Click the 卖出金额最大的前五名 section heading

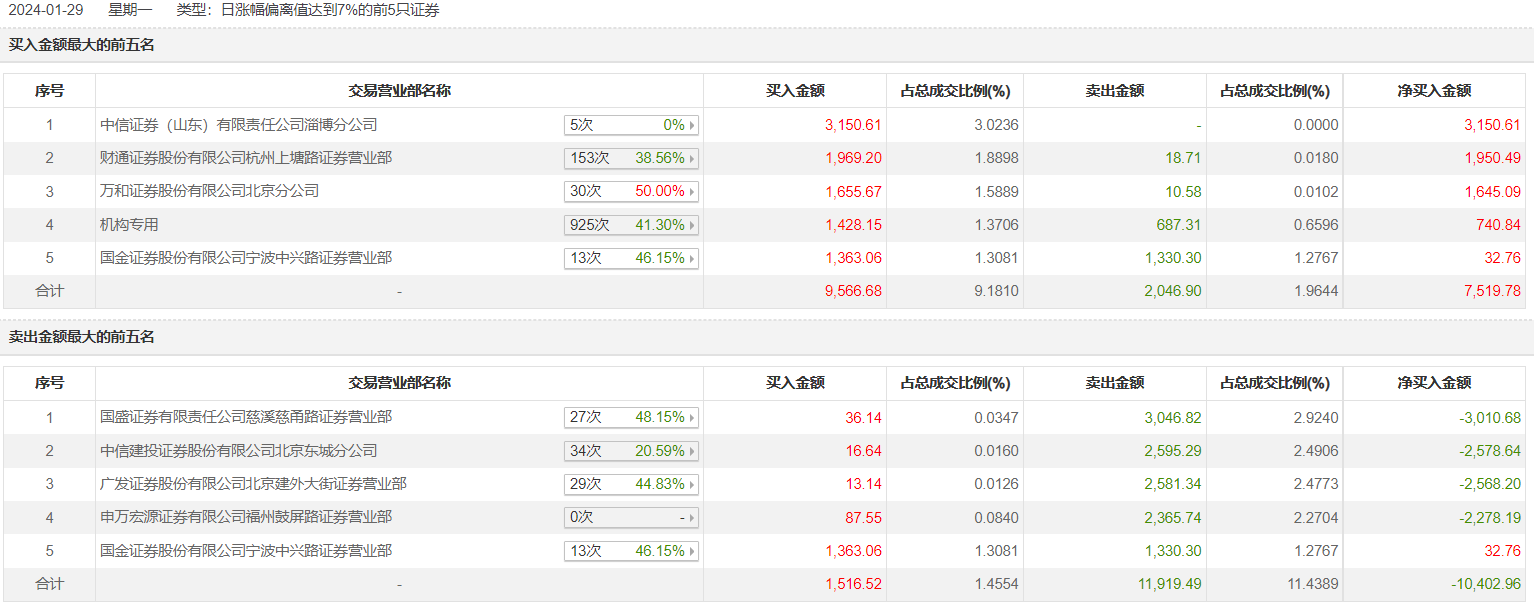[x=82, y=337]
